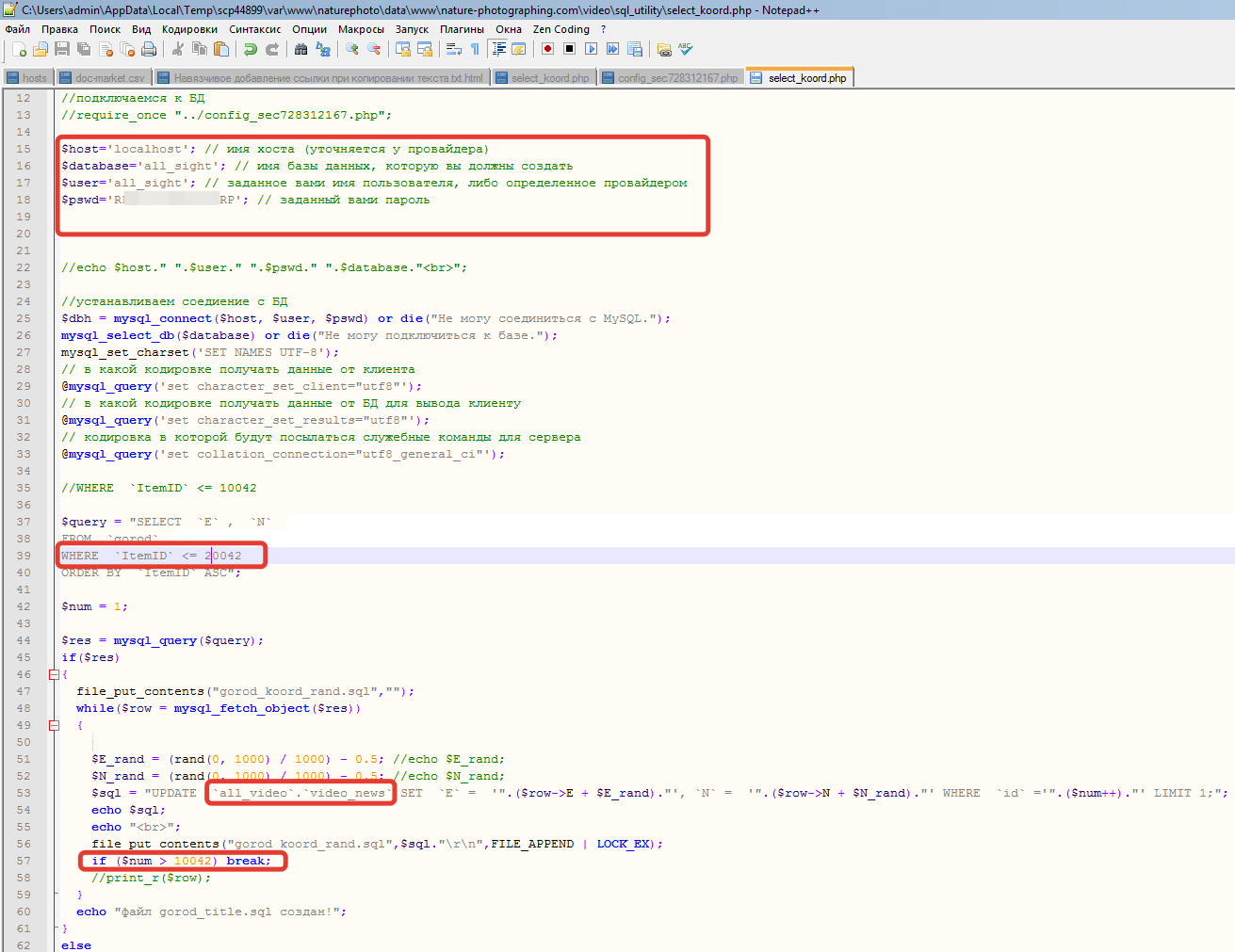The image size is (1235, 952).
Task: Print the document using printer icon
Action: [149, 49]
